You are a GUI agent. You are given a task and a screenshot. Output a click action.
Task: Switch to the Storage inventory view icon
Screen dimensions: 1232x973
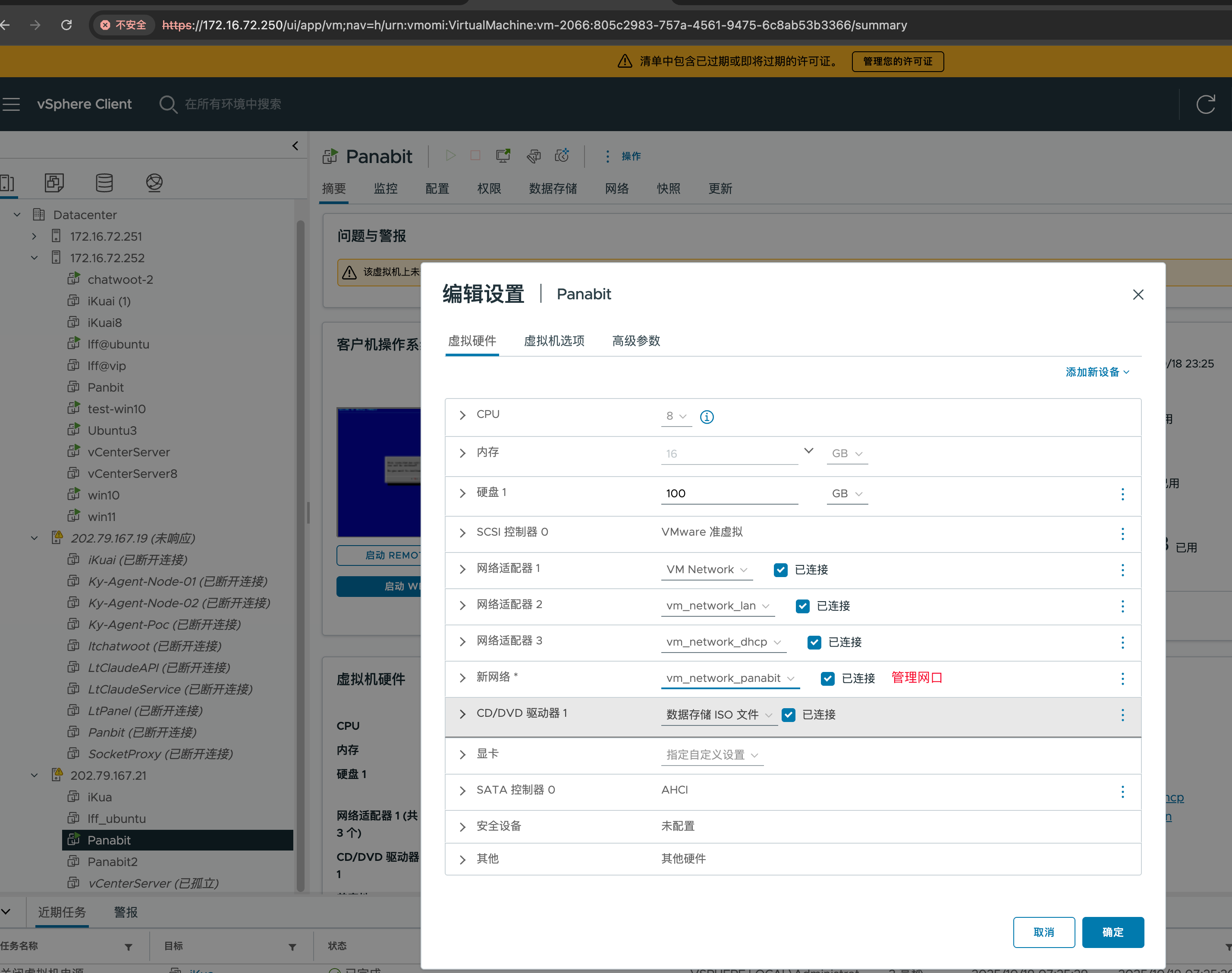pos(104,182)
